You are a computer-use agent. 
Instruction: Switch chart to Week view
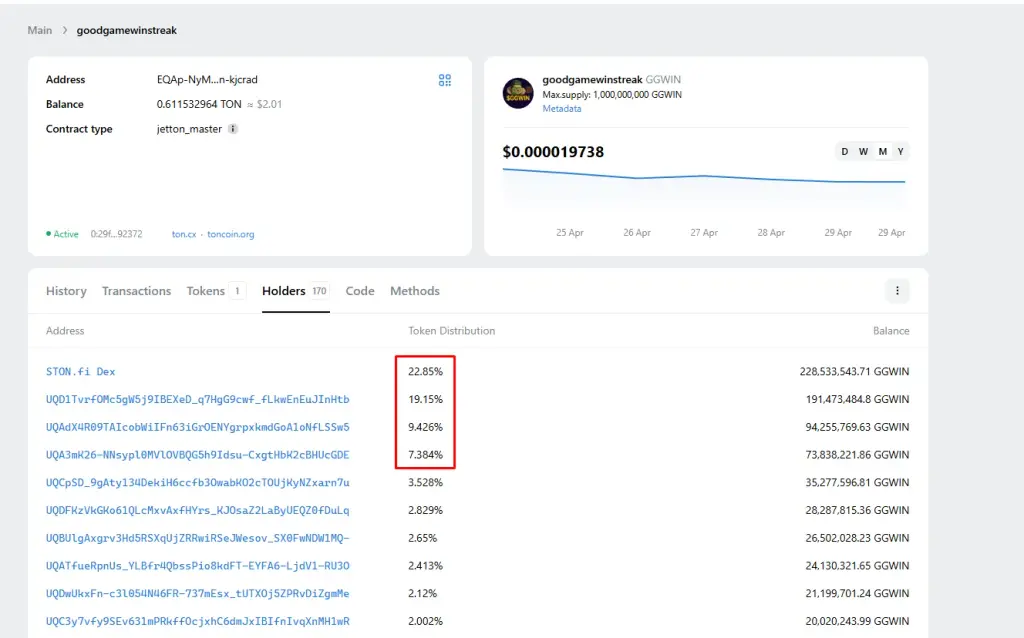click(863, 152)
